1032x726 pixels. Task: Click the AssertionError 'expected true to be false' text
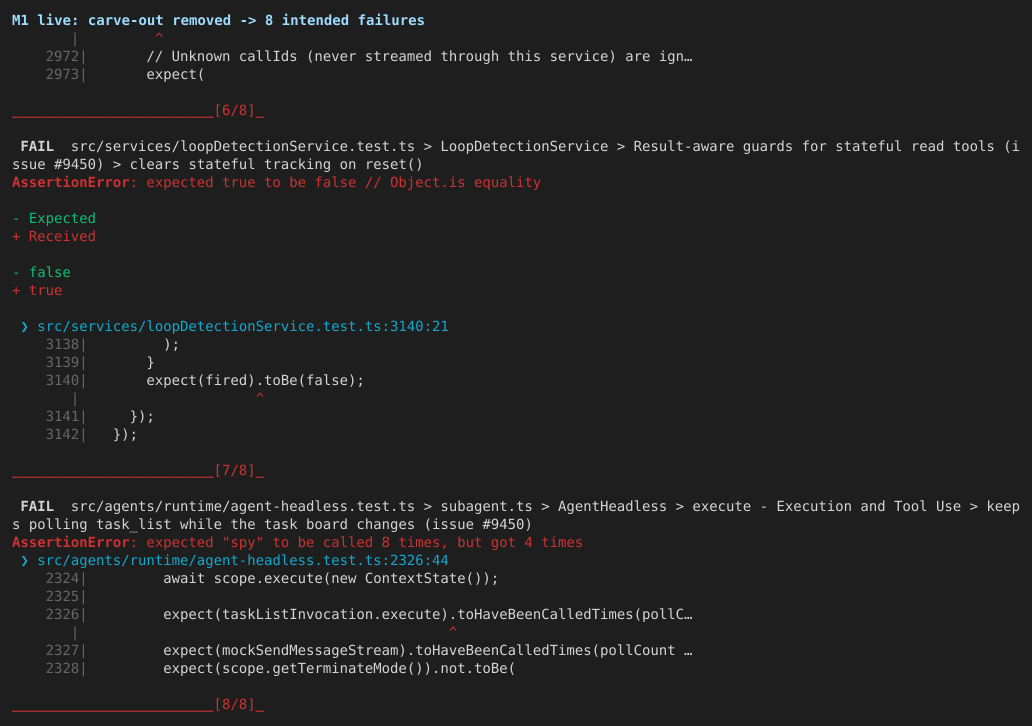(276, 182)
